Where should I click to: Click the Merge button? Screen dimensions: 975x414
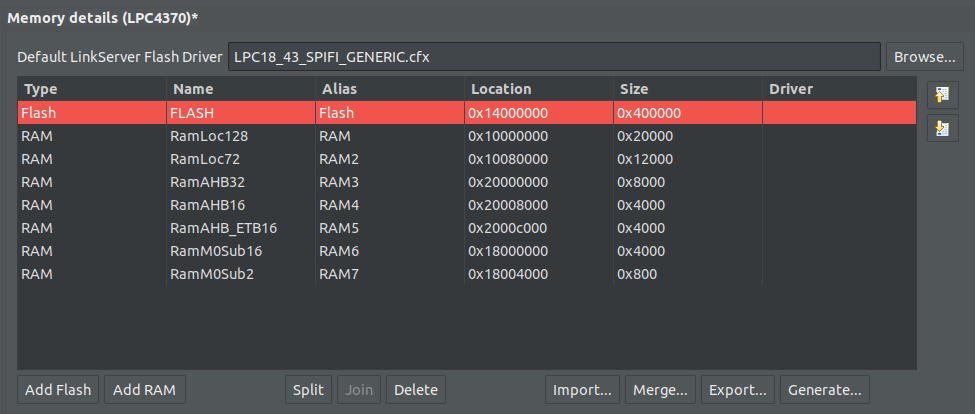[660, 389]
